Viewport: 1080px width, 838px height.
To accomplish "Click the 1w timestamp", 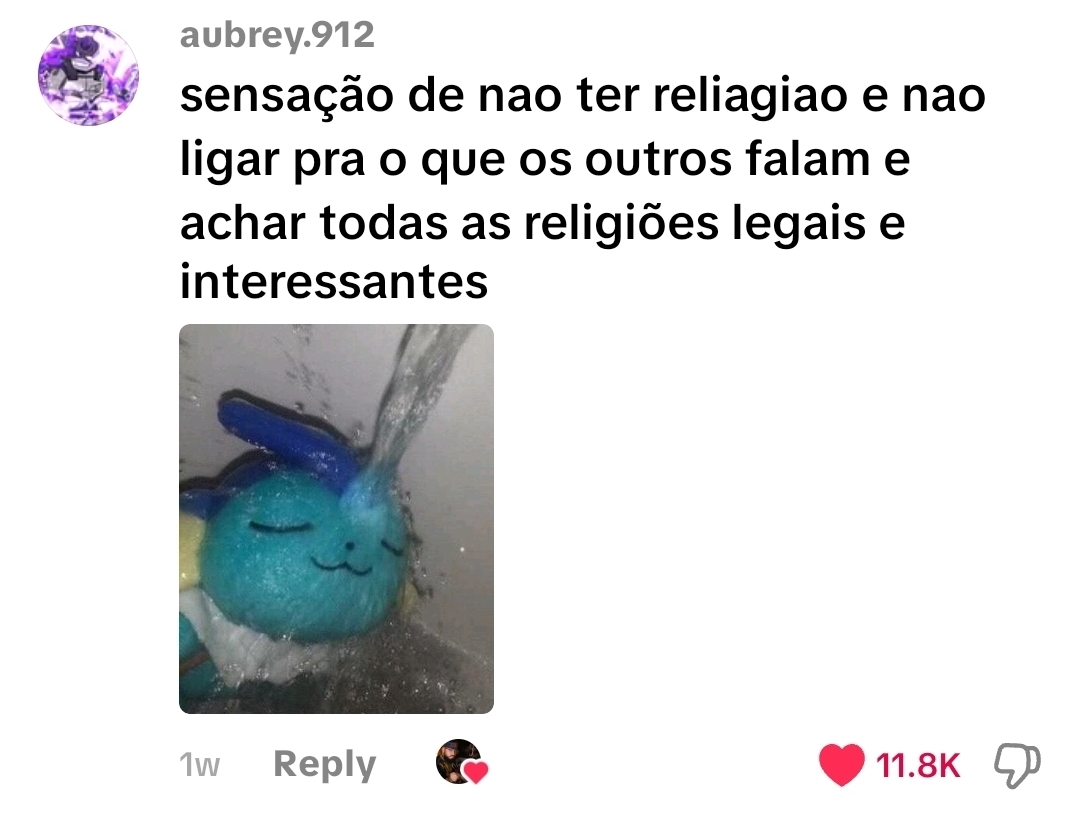I will (x=199, y=765).
